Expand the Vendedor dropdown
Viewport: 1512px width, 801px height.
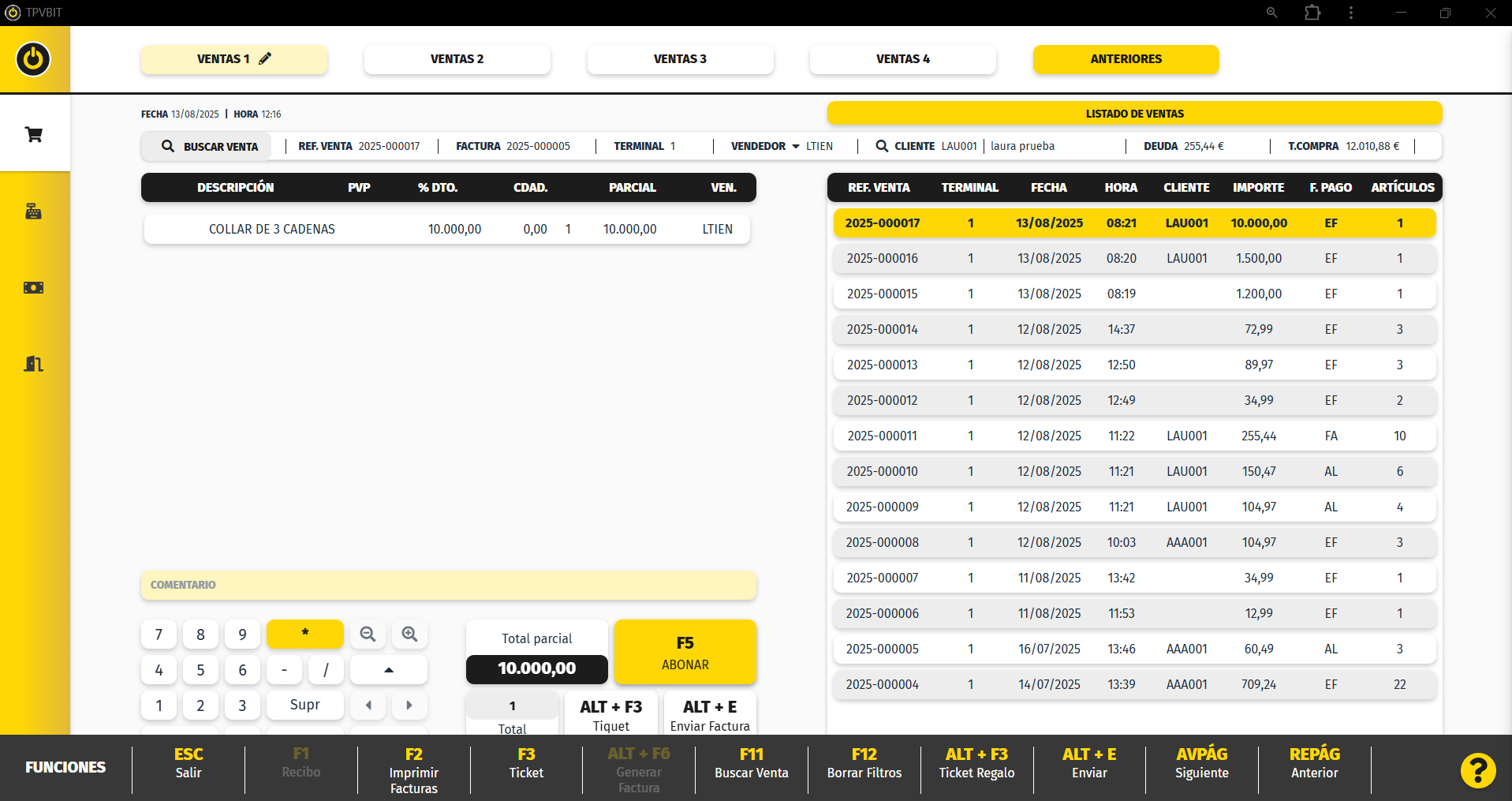click(x=795, y=146)
